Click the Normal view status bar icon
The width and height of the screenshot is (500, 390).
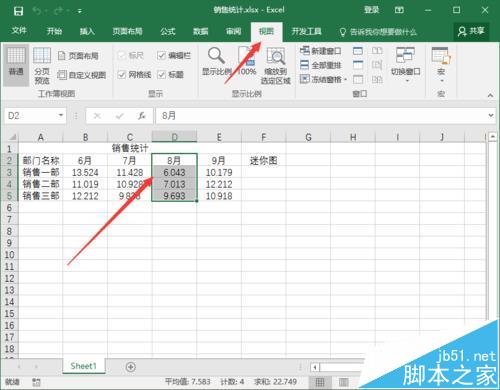tap(320, 382)
